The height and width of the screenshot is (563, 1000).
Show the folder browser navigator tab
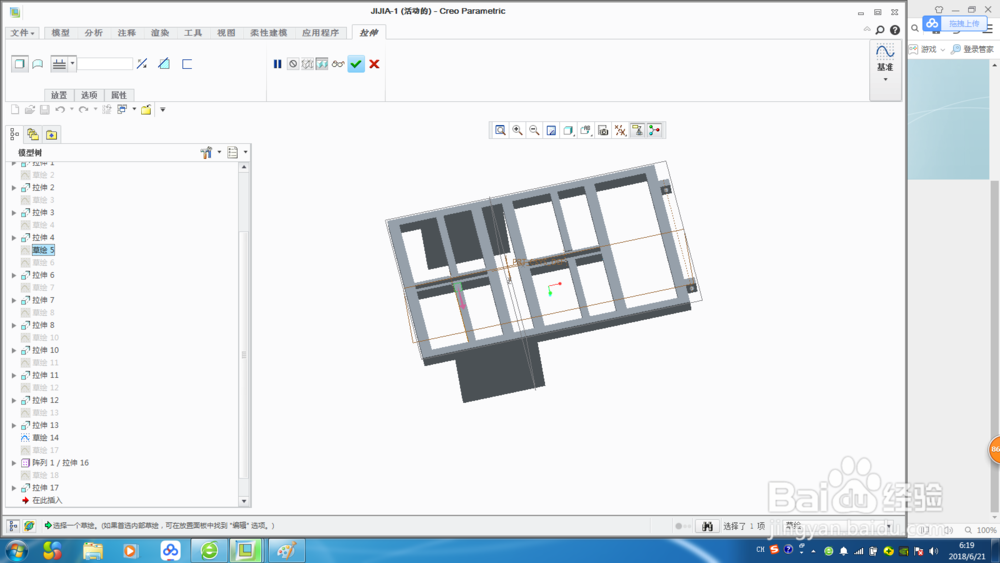[x=33, y=135]
